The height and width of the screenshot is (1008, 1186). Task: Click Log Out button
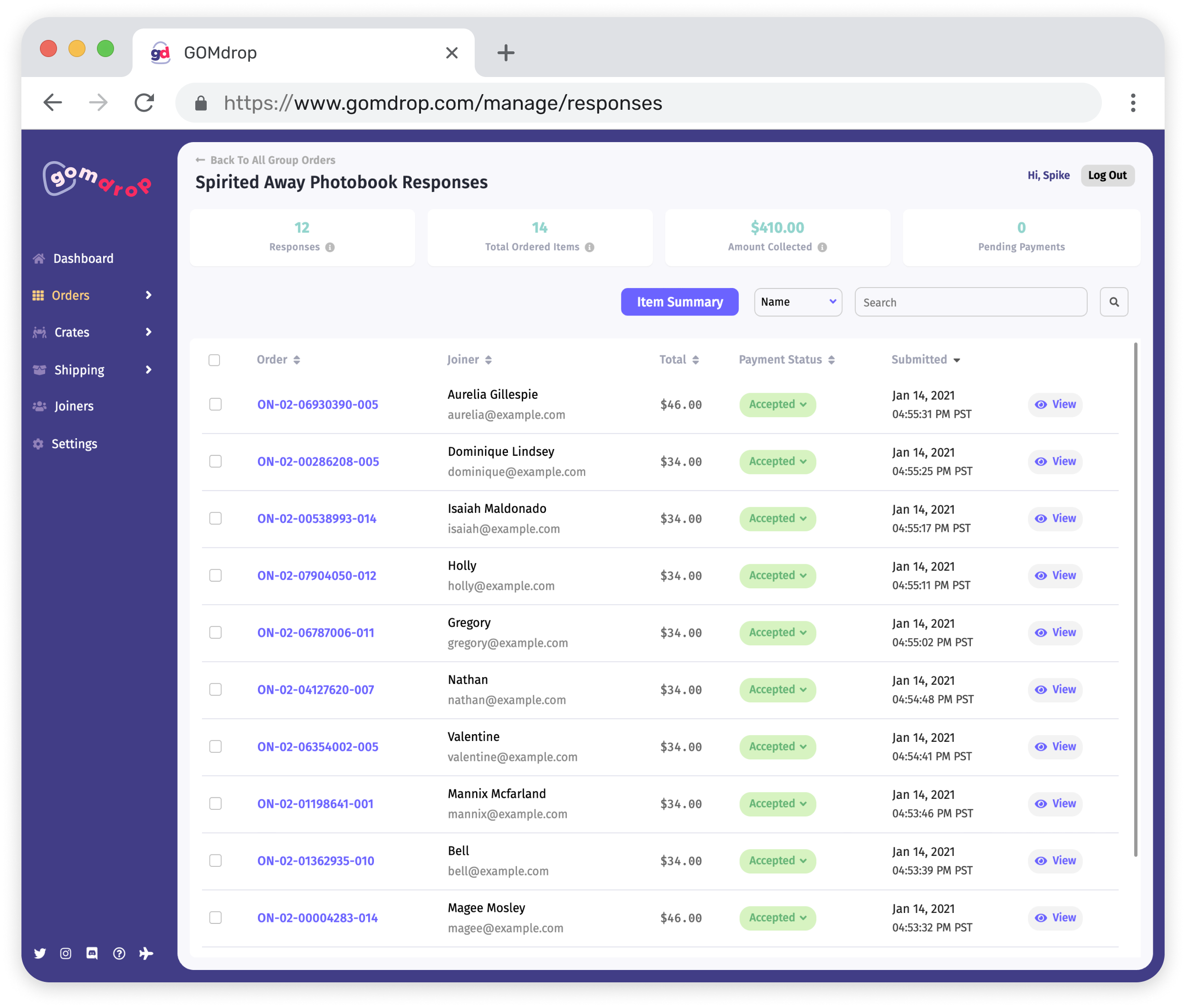coord(1106,176)
